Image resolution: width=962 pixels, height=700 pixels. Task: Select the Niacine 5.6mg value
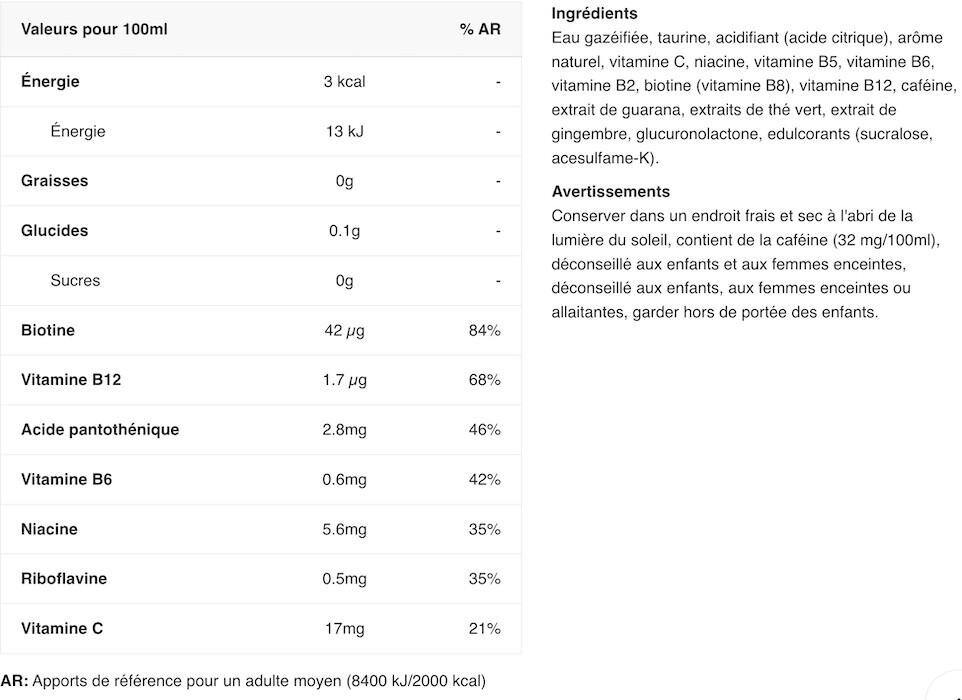[x=344, y=529]
